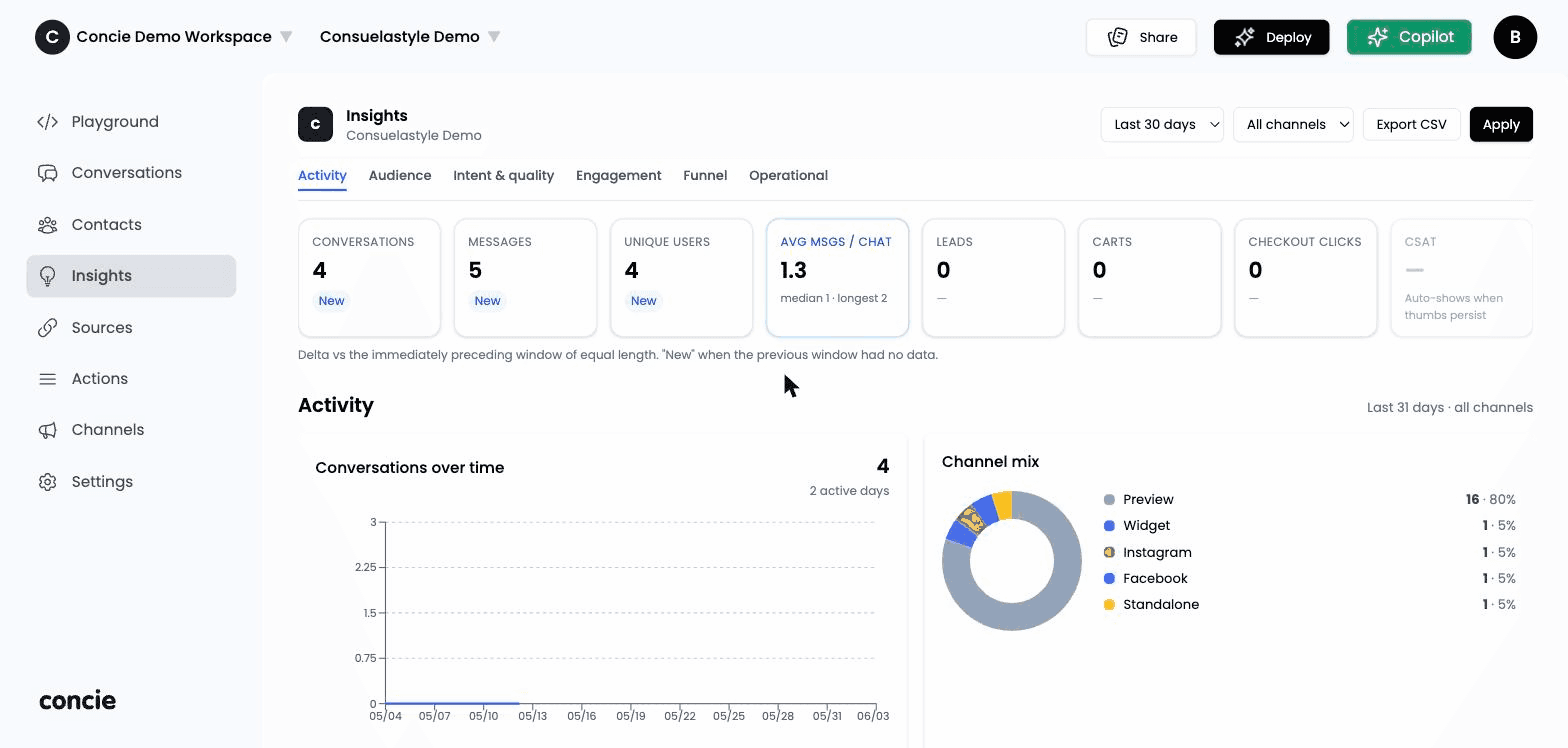Select the Carts metric card
Screen dimensions: 1568x748
(x=1149, y=278)
